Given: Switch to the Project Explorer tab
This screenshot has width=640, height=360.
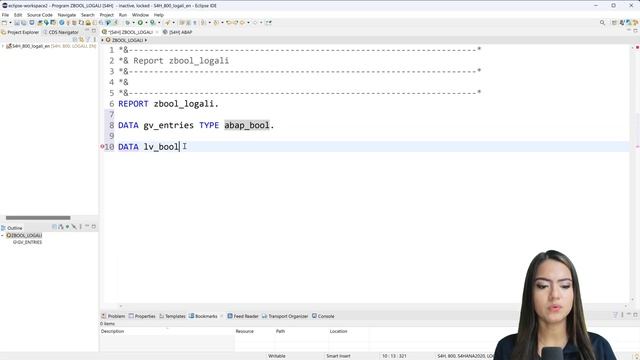Looking at the screenshot, I should (20, 32).
